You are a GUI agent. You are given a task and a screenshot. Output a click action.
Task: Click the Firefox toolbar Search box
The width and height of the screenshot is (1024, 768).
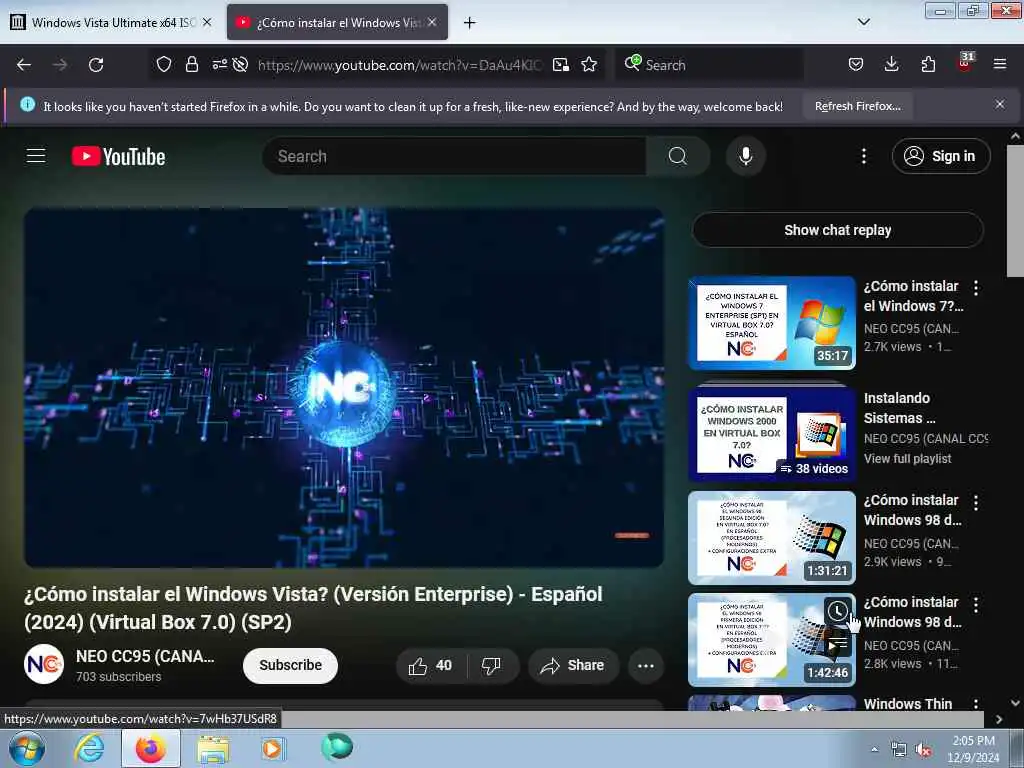(x=709, y=65)
